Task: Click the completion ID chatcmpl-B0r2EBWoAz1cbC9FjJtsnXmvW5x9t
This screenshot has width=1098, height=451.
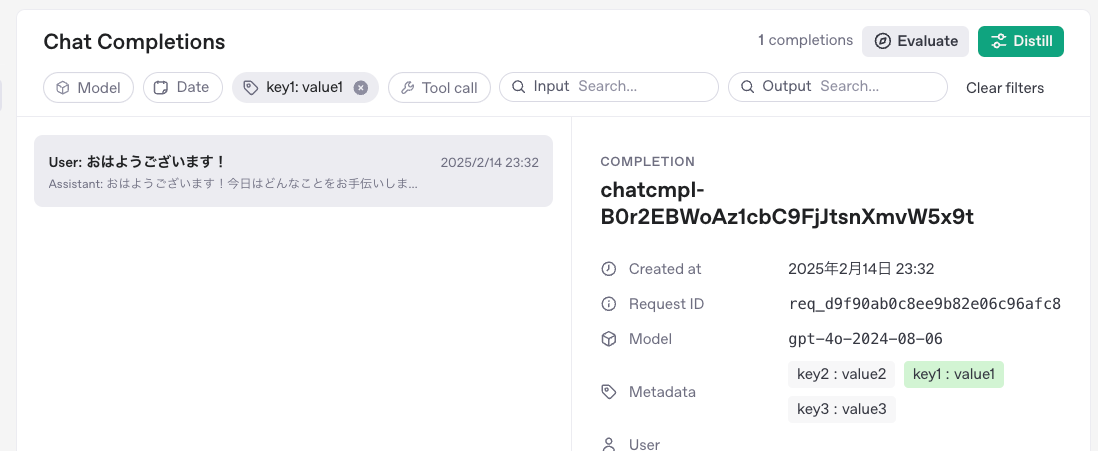Action: (x=787, y=204)
